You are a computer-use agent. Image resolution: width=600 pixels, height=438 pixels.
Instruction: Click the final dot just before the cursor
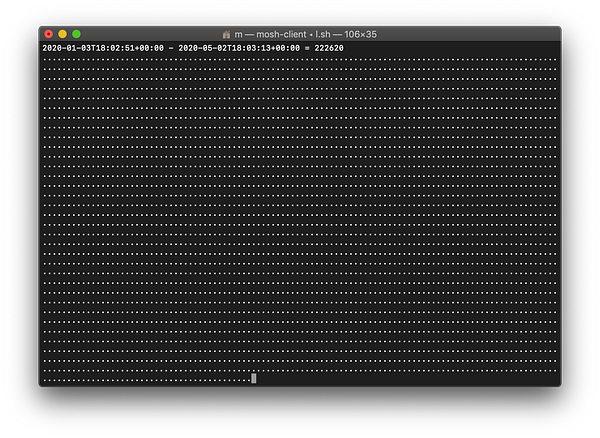tap(249, 380)
